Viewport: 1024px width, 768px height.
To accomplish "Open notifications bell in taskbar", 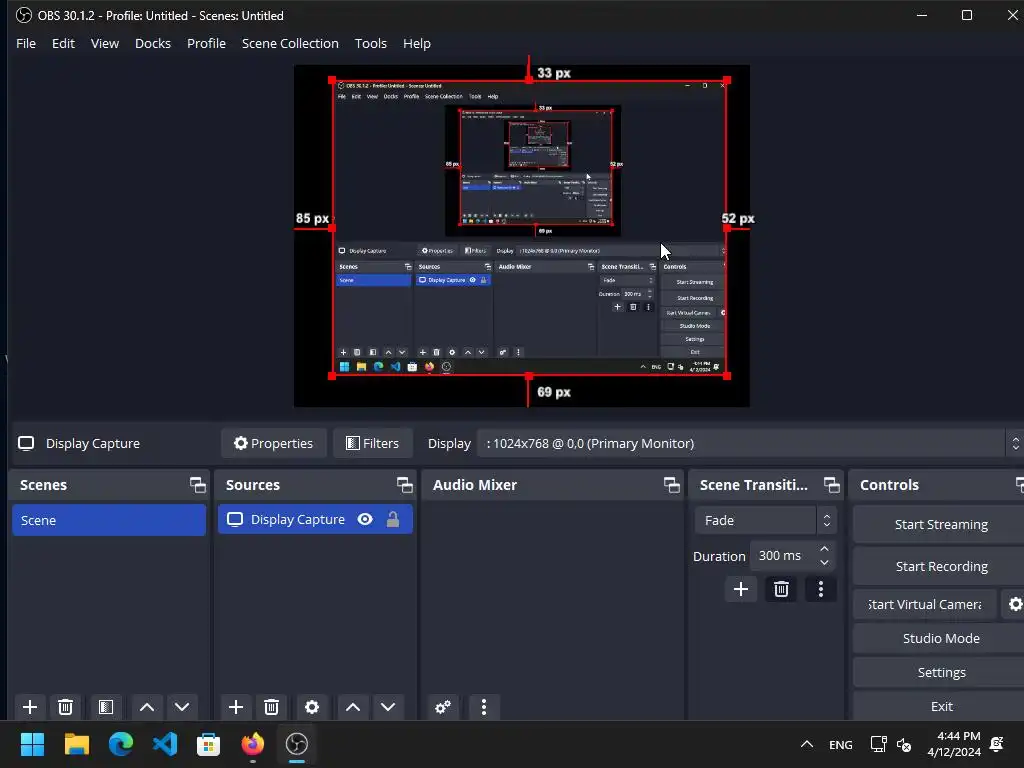I will [997, 744].
